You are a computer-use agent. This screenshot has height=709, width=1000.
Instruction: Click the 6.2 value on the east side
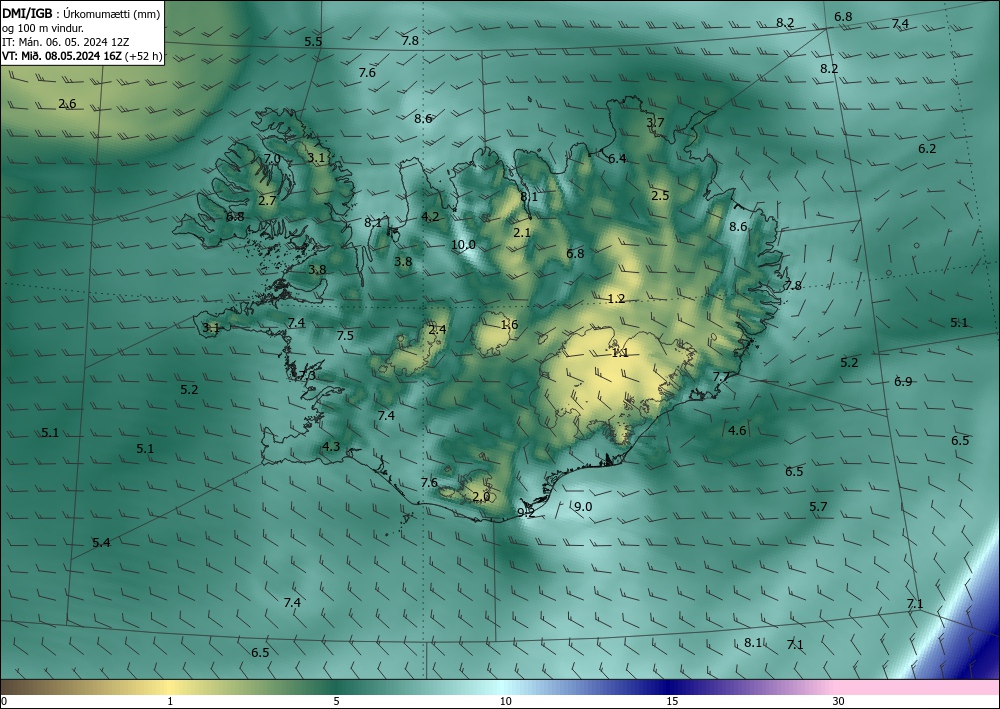[927, 149]
